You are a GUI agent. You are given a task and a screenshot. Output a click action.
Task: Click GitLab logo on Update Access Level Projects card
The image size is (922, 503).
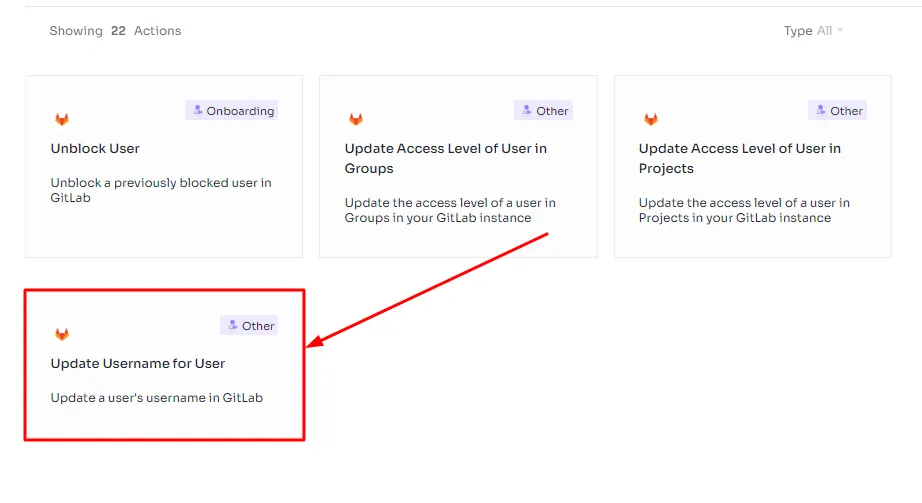tap(650, 119)
